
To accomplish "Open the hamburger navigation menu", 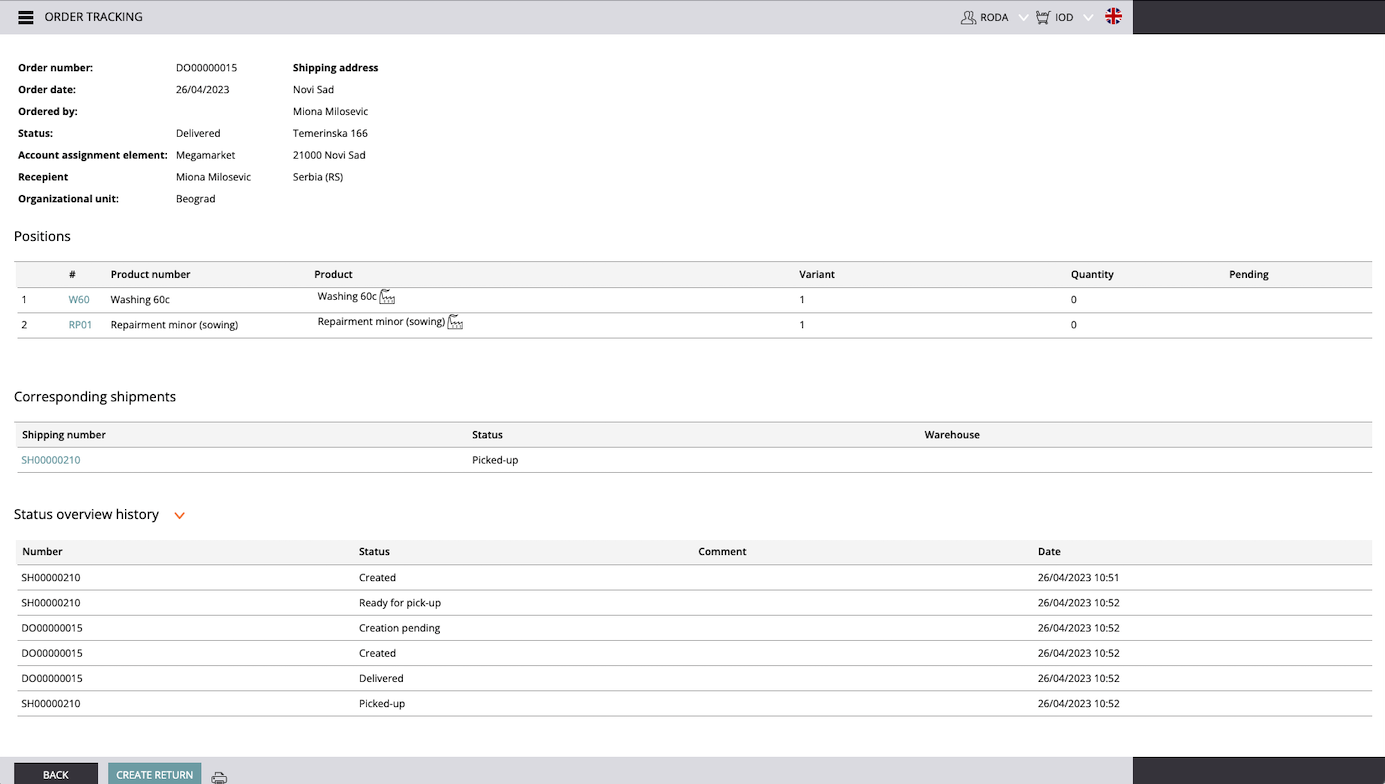I will click(x=26, y=17).
